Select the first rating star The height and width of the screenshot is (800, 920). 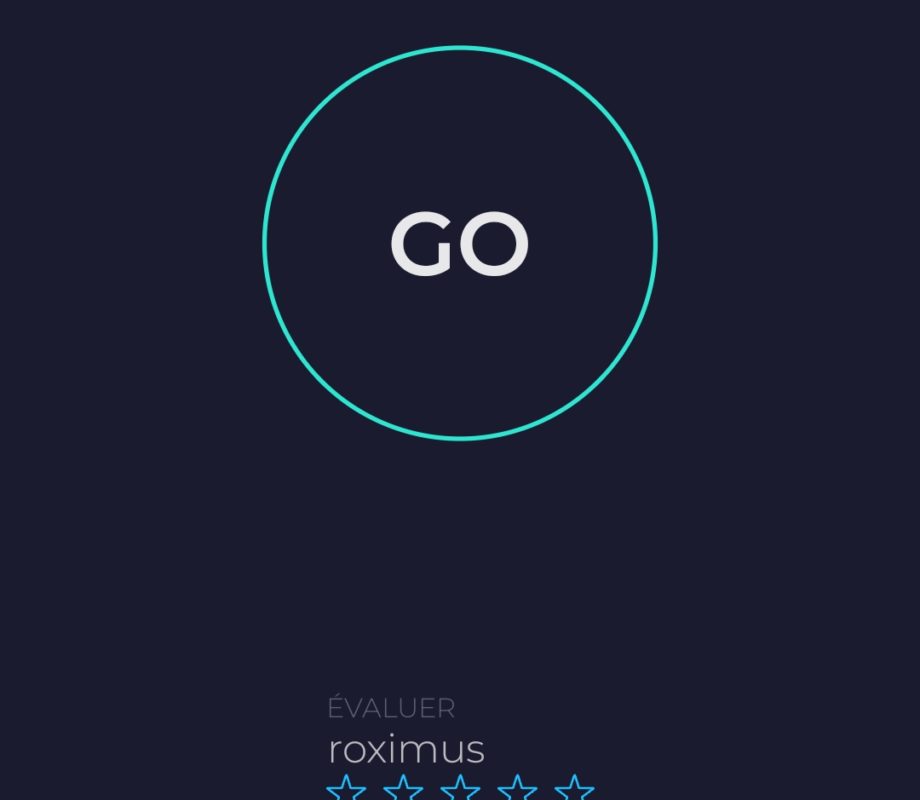pyautogui.click(x=346, y=787)
